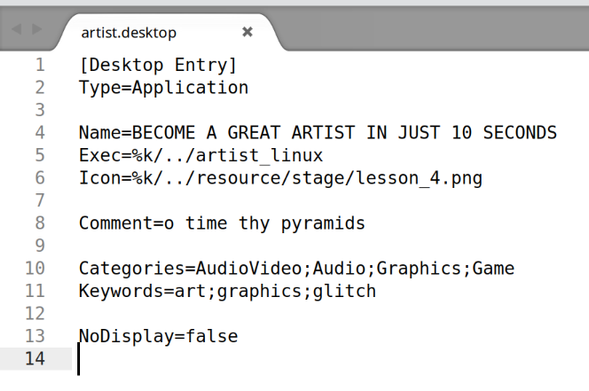Image resolution: width=589 pixels, height=391 pixels.
Task: Close the artist.desktop tab
Action: (247, 32)
